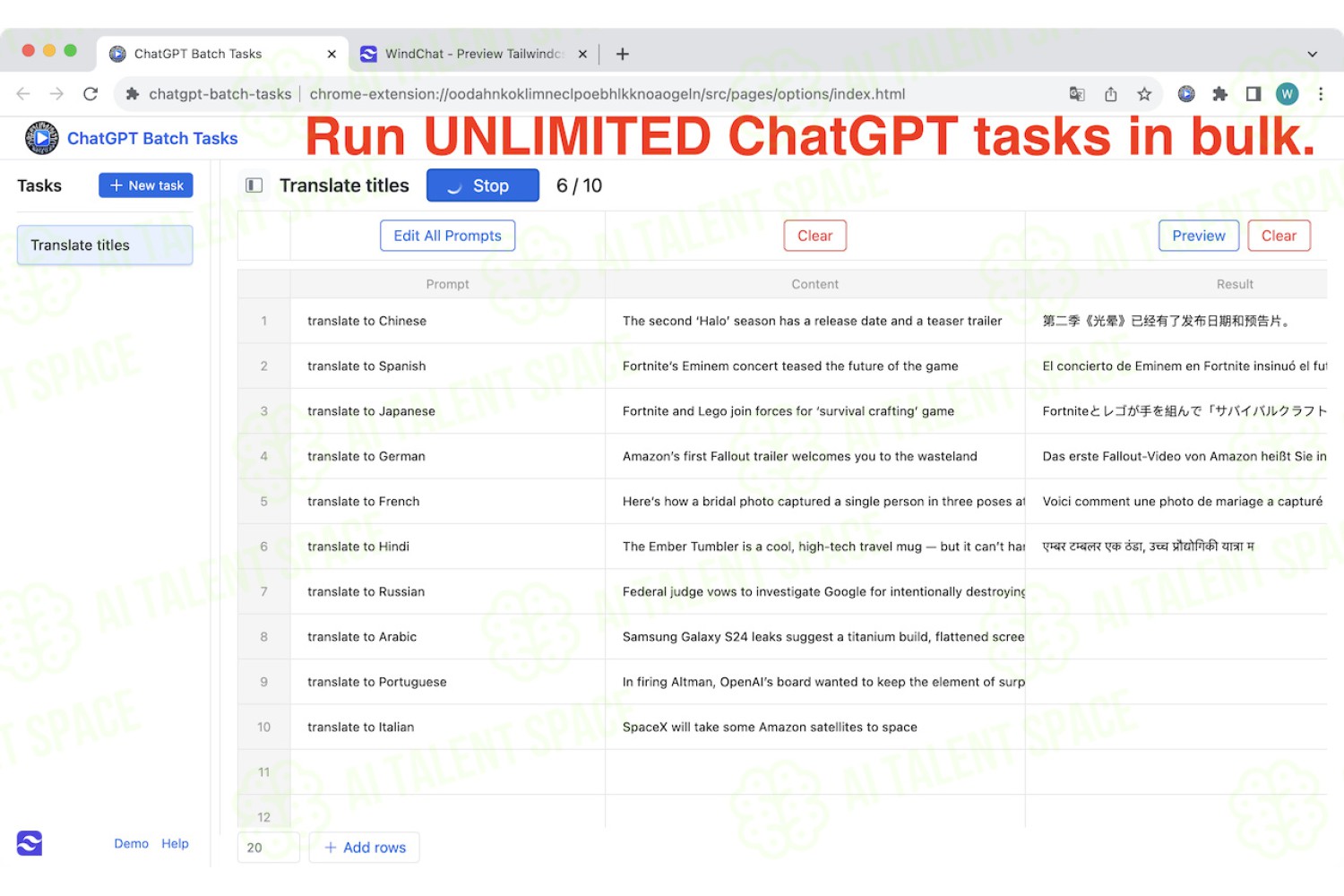Select row number 11 header
This screenshot has height=896, width=1344.
point(263,772)
